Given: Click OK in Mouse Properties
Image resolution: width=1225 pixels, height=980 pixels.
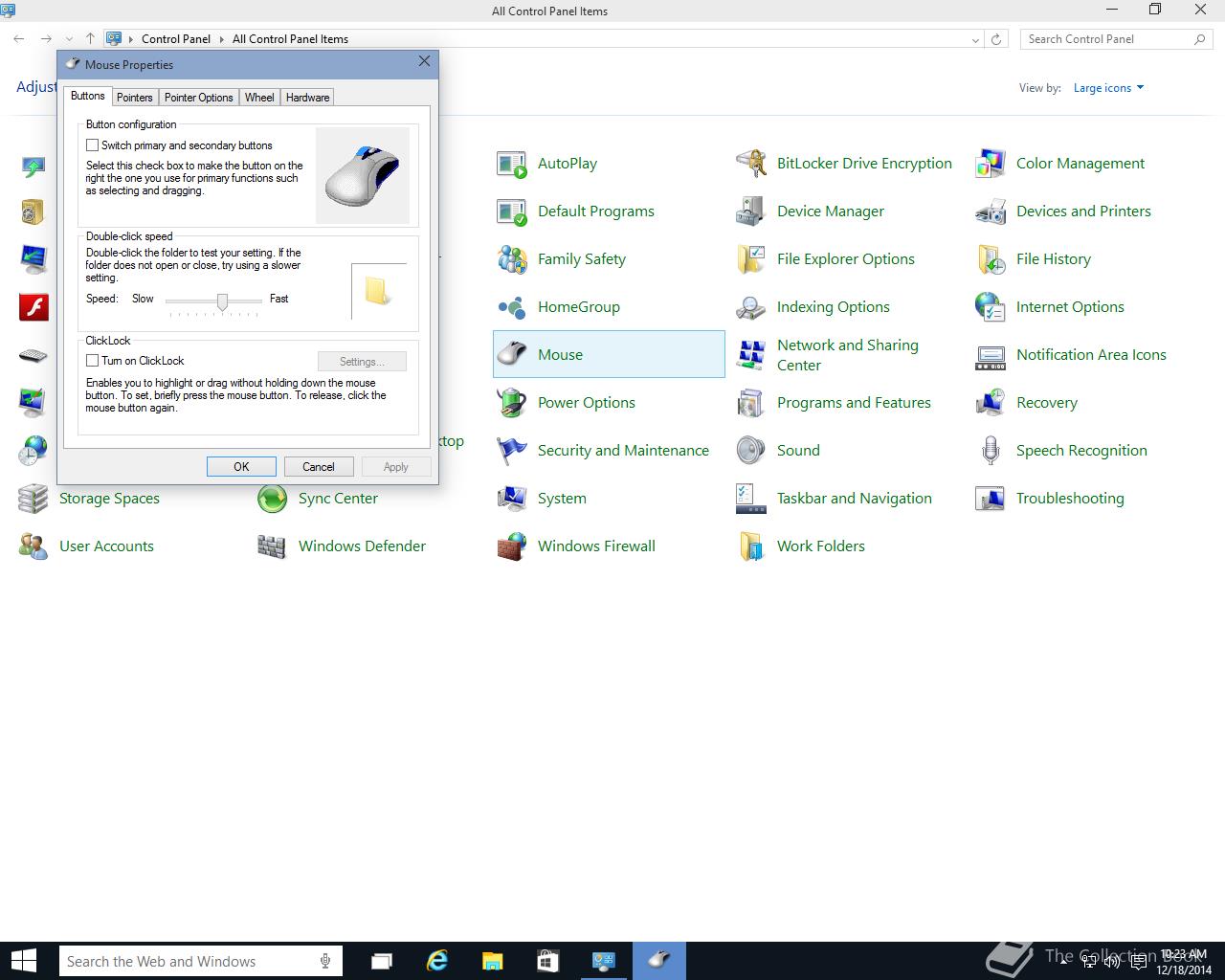Looking at the screenshot, I should point(241,467).
